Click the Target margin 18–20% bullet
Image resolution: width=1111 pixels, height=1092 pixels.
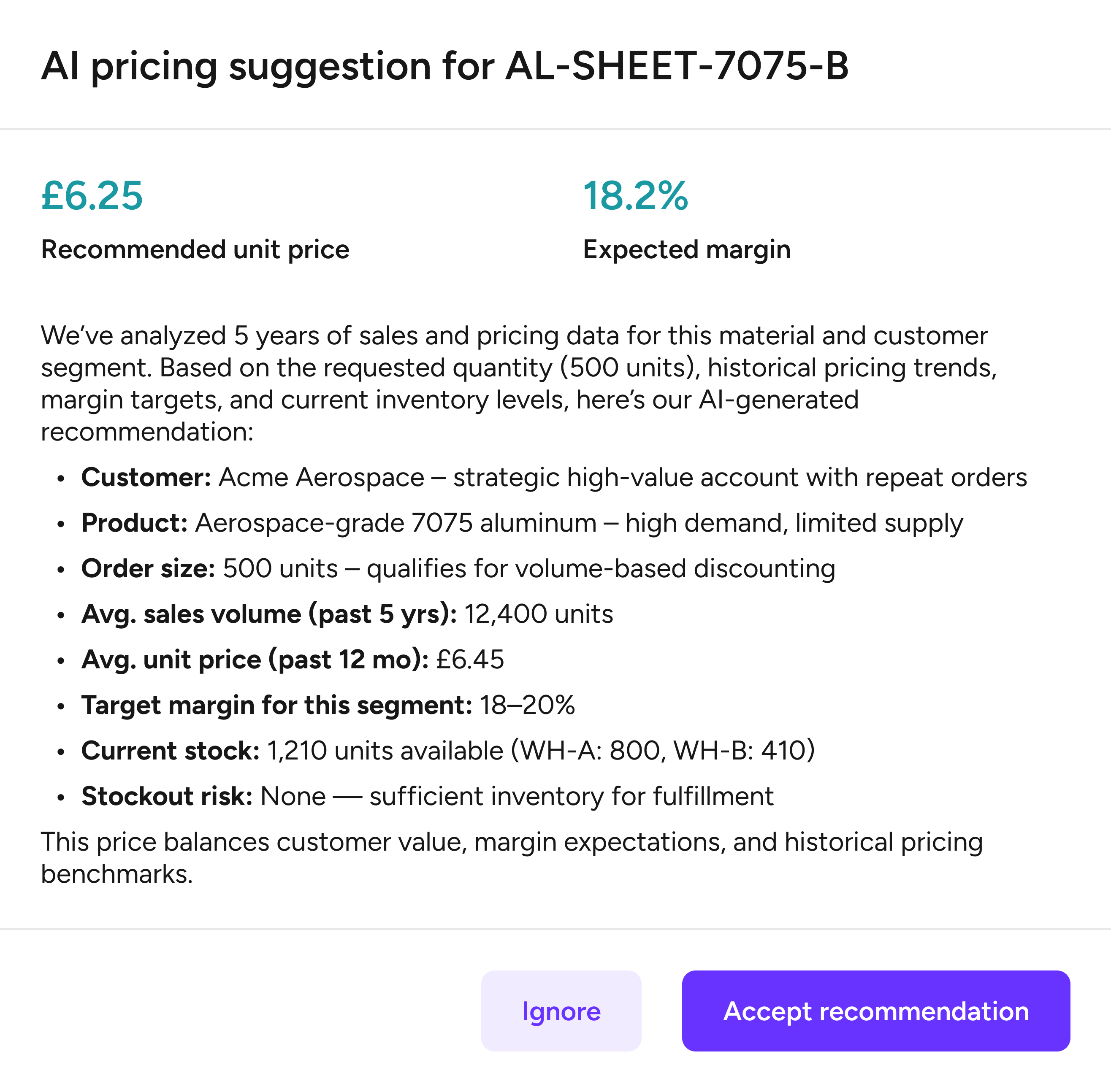[328, 705]
